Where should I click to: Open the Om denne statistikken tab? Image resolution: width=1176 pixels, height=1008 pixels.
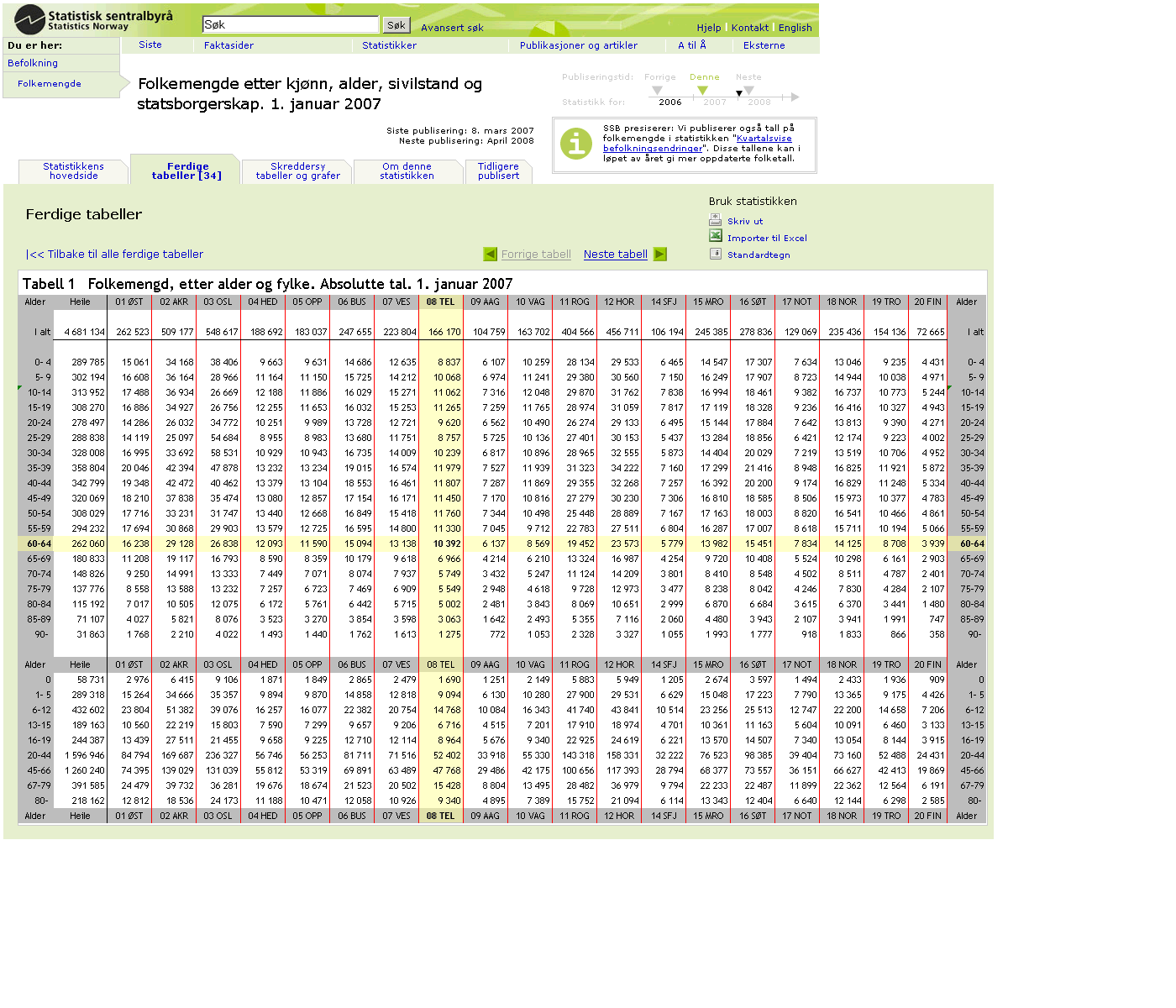(407, 171)
